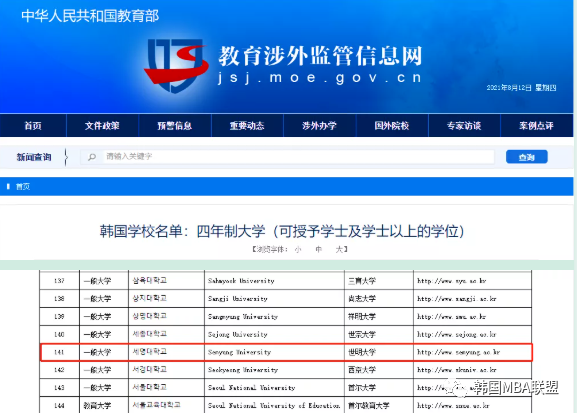Select row number 141 cell
The width and height of the screenshot is (577, 413).
click(59, 352)
